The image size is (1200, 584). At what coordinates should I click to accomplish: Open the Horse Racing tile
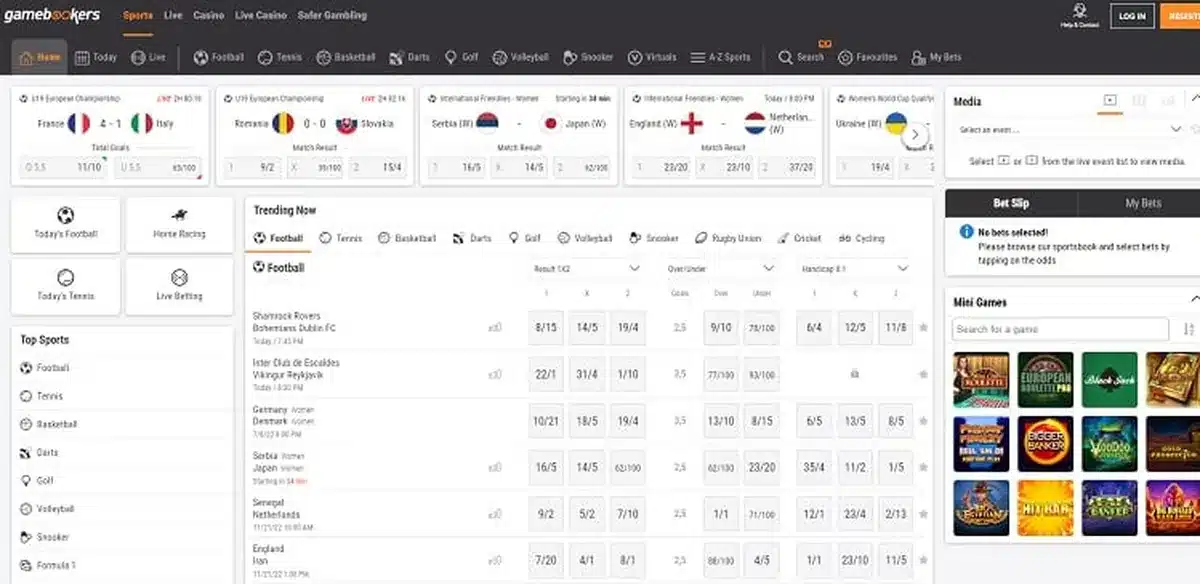tap(180, 224)
